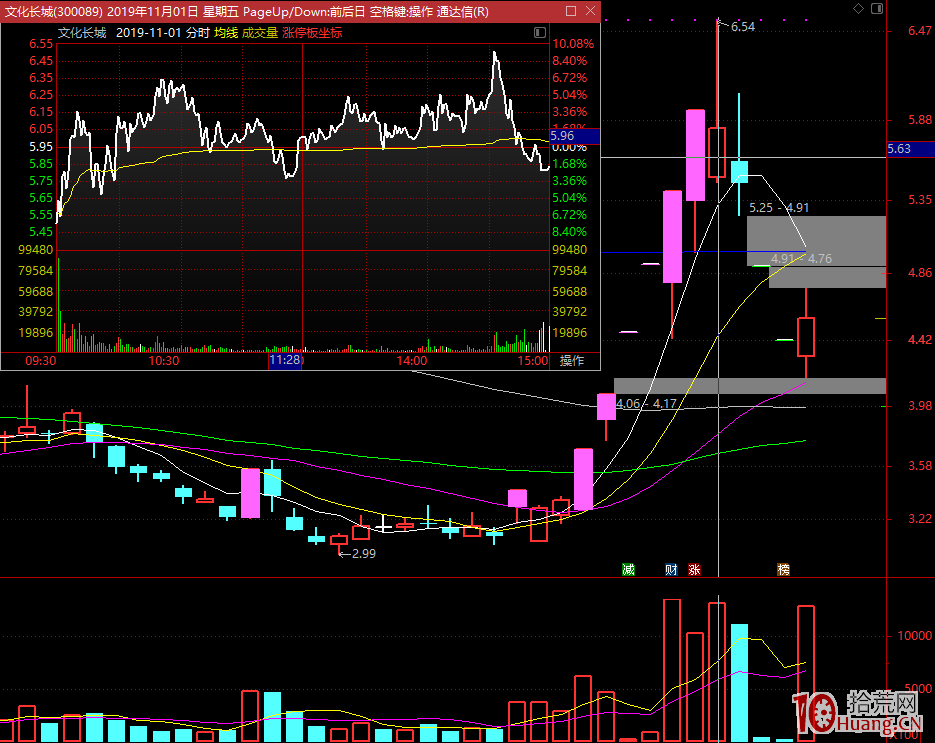Click the diamond icon atop main chart
The image size is (935, 743).
858,8
